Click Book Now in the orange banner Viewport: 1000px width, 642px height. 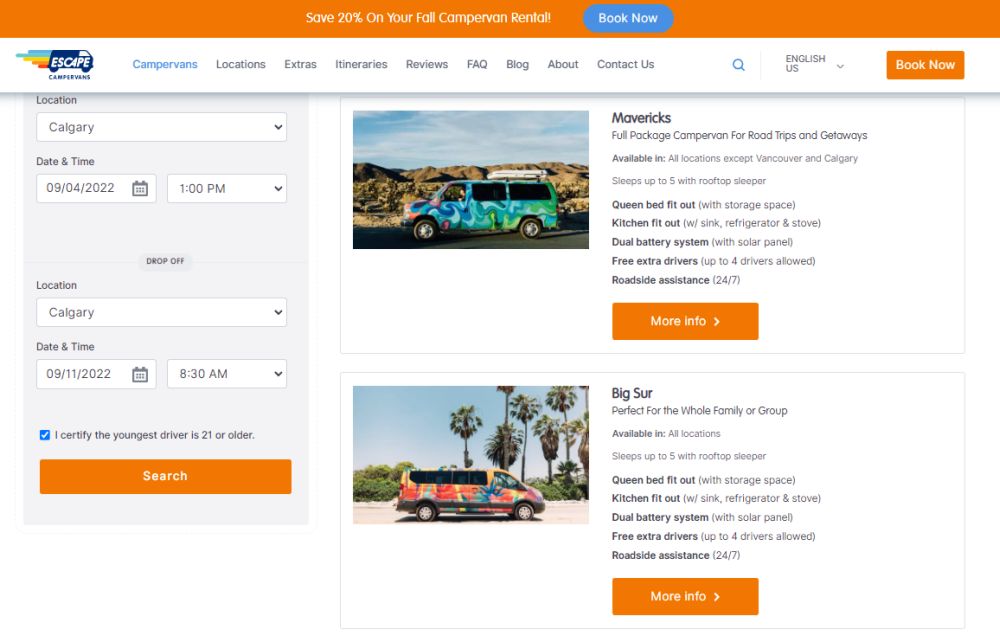pos(628,18)
